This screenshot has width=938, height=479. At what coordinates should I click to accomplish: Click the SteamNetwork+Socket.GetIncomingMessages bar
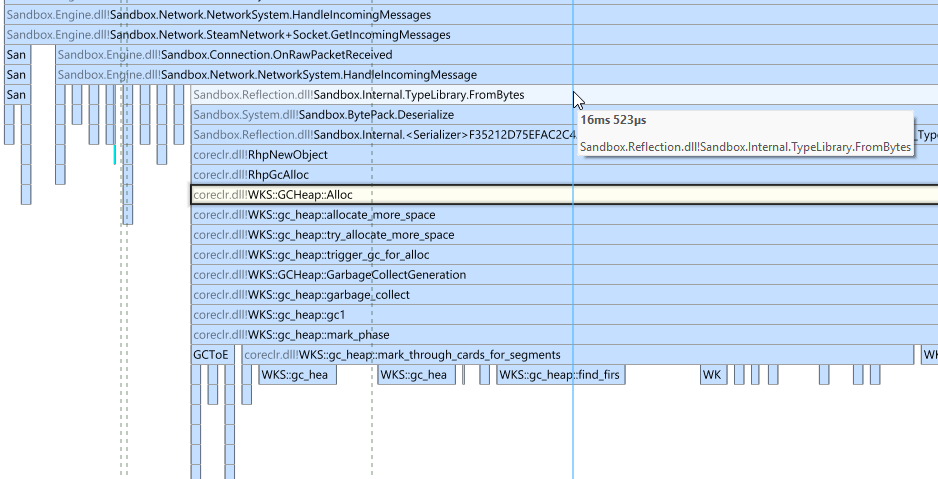click(471, 35)
